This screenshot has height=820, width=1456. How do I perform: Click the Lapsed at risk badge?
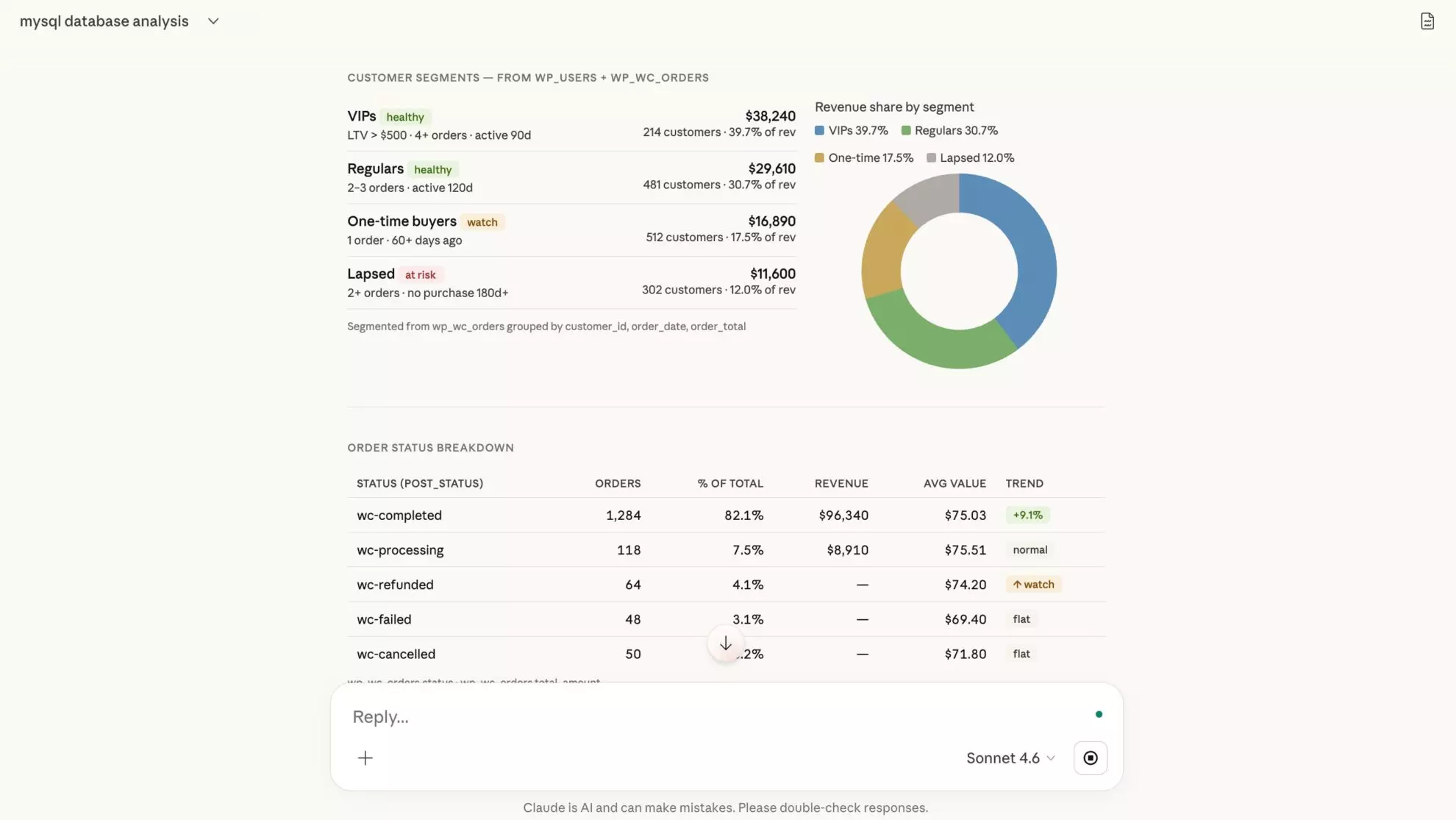pyautogui.click(x=420, y=275)
